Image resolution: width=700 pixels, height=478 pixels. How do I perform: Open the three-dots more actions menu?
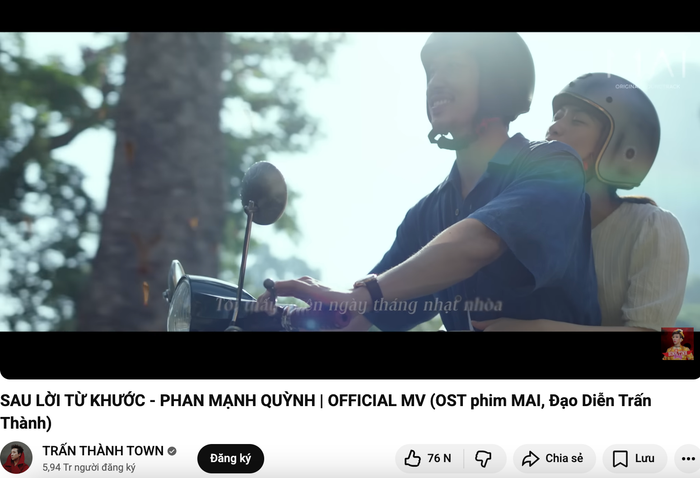pos(688,458)
